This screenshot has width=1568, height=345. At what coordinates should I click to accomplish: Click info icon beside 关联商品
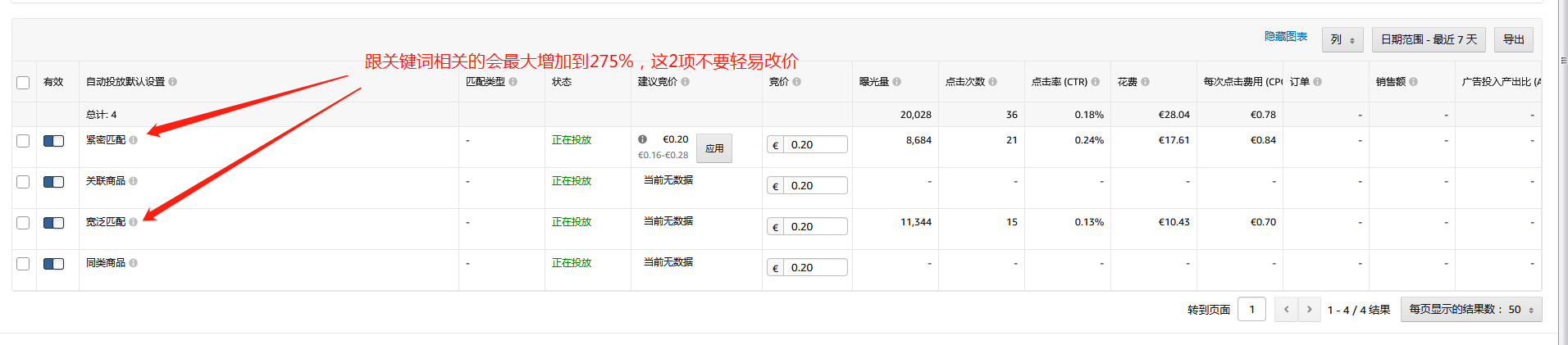pos(134,181)
